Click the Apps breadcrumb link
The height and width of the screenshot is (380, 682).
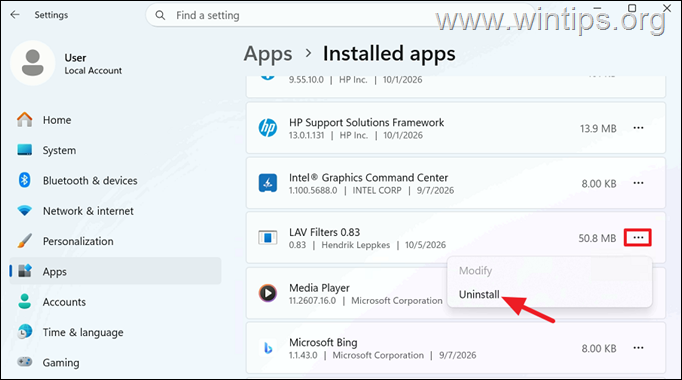(x=268, y=54)
